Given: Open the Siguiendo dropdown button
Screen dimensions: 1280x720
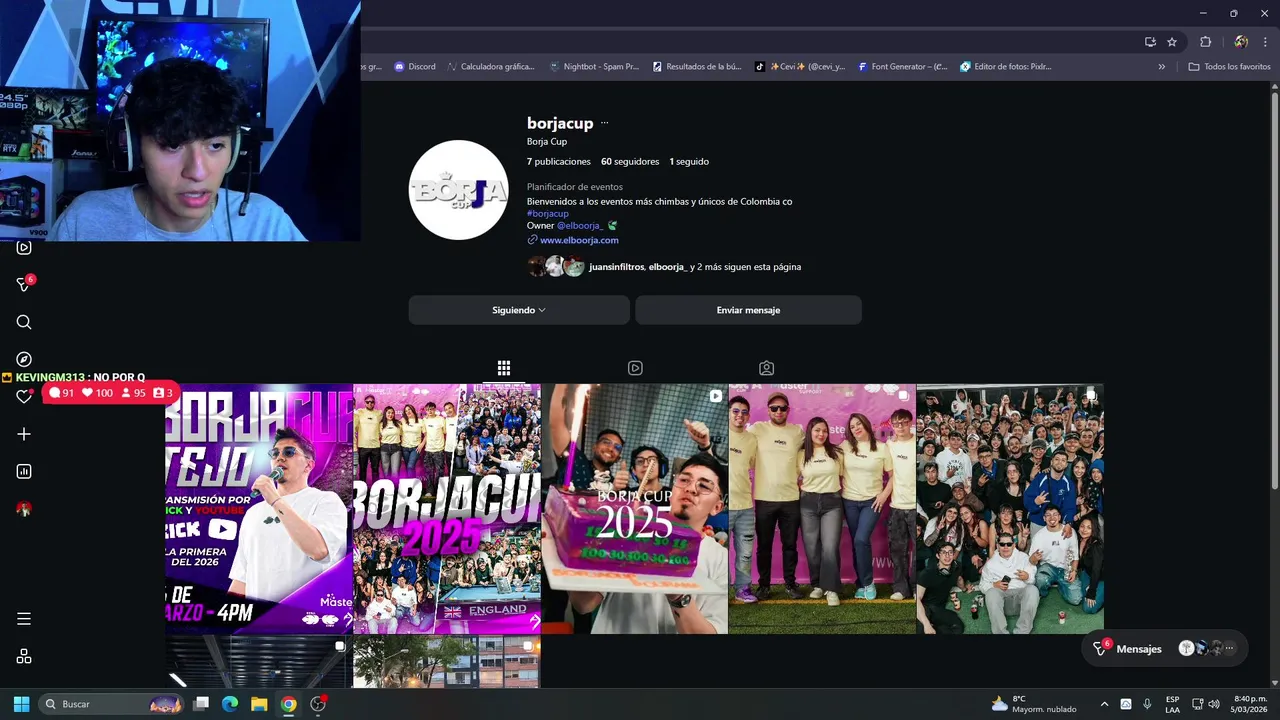Looking at the screenshot, I should point(519,310).
